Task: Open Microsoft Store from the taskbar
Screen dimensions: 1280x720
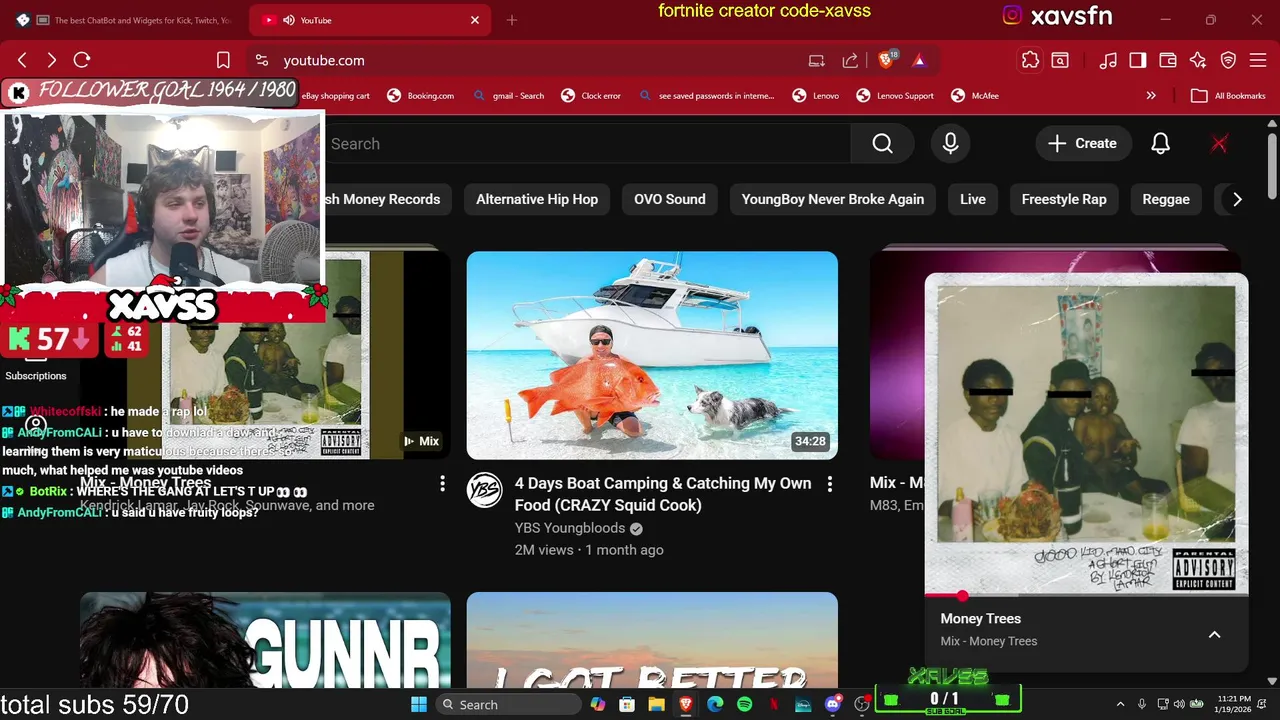Action: click(627, 704)
